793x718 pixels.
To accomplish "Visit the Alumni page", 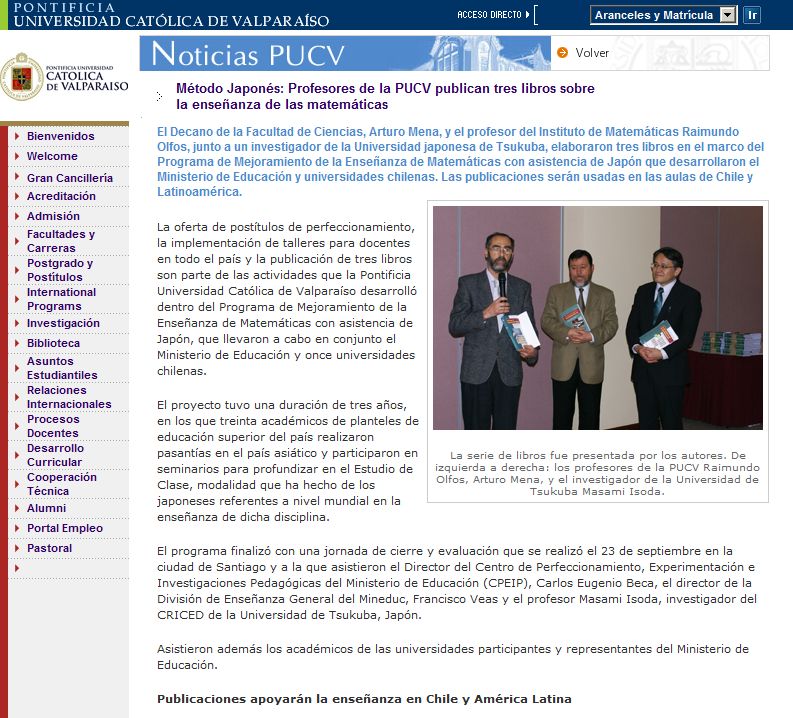I will tap(47, 508).
